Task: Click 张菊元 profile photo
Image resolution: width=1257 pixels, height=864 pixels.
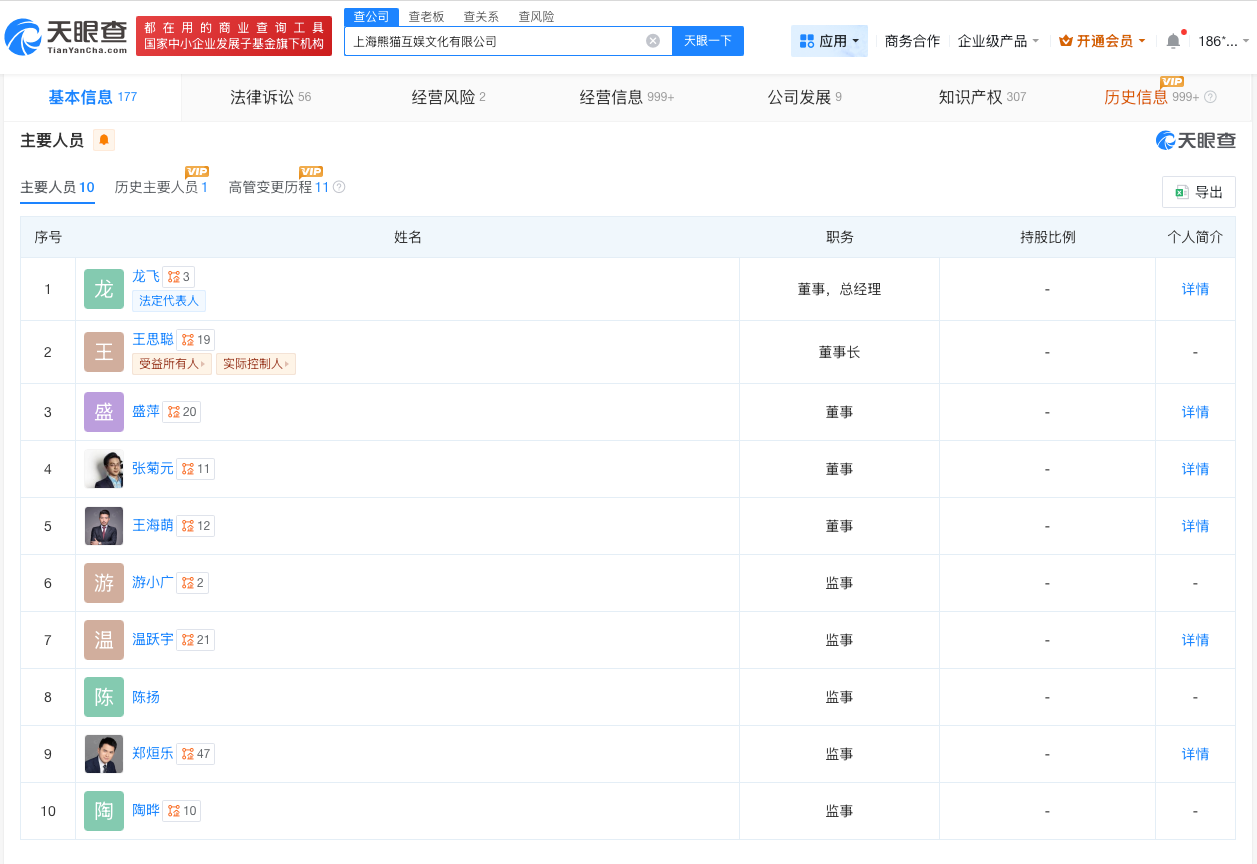Action: [x=104, y=469]
